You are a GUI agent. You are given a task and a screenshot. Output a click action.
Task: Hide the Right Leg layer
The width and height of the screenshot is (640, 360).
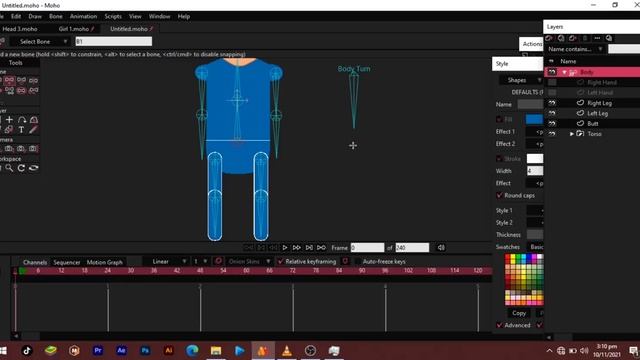click(552, 103)
